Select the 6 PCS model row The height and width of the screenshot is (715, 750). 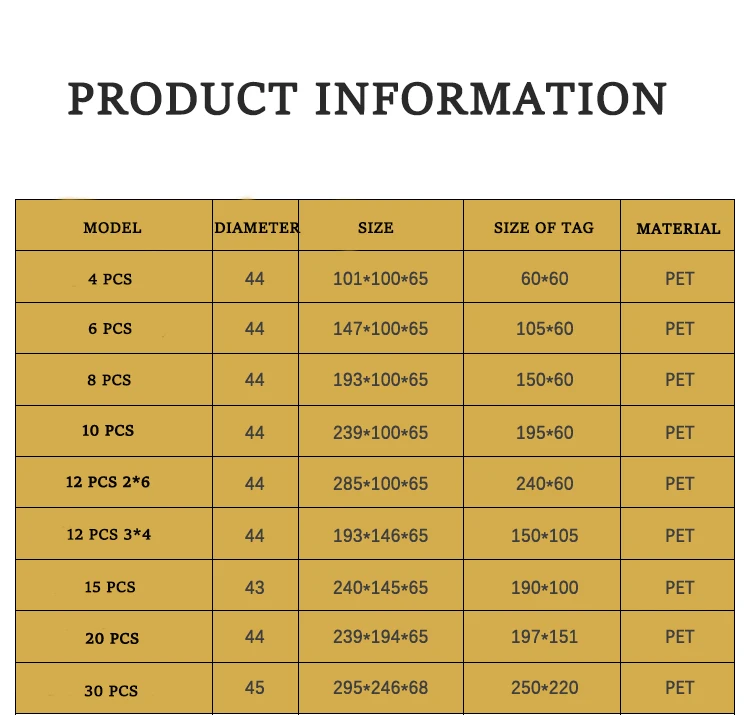110,329
